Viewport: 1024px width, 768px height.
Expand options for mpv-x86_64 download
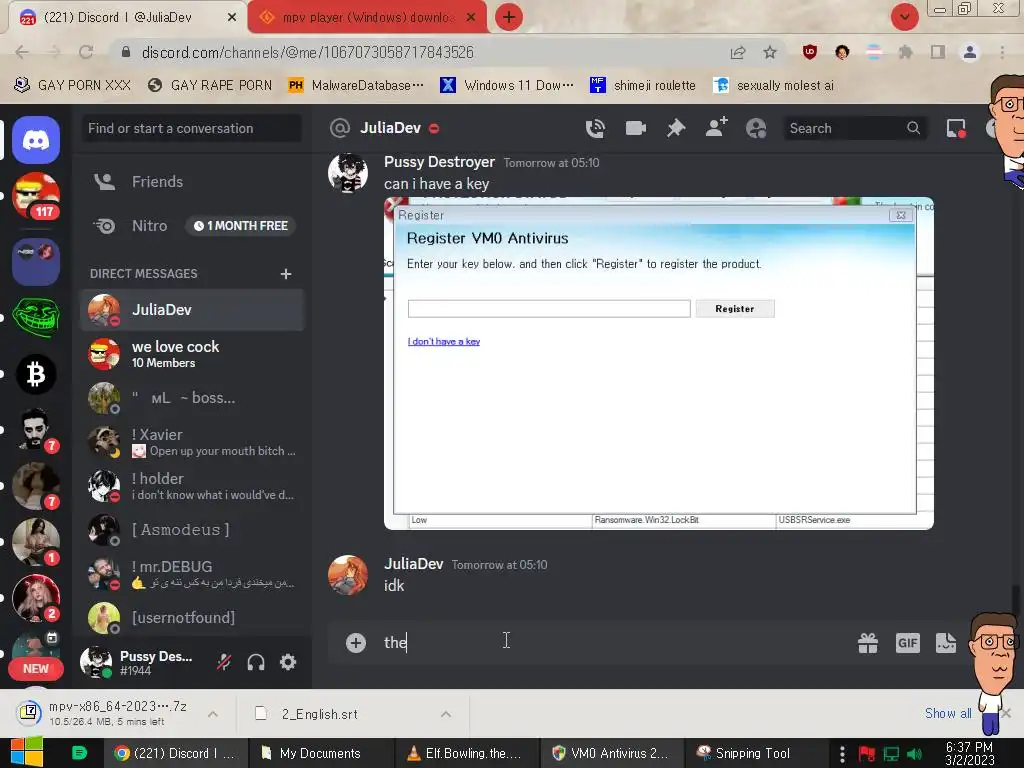tap(213, 714)
